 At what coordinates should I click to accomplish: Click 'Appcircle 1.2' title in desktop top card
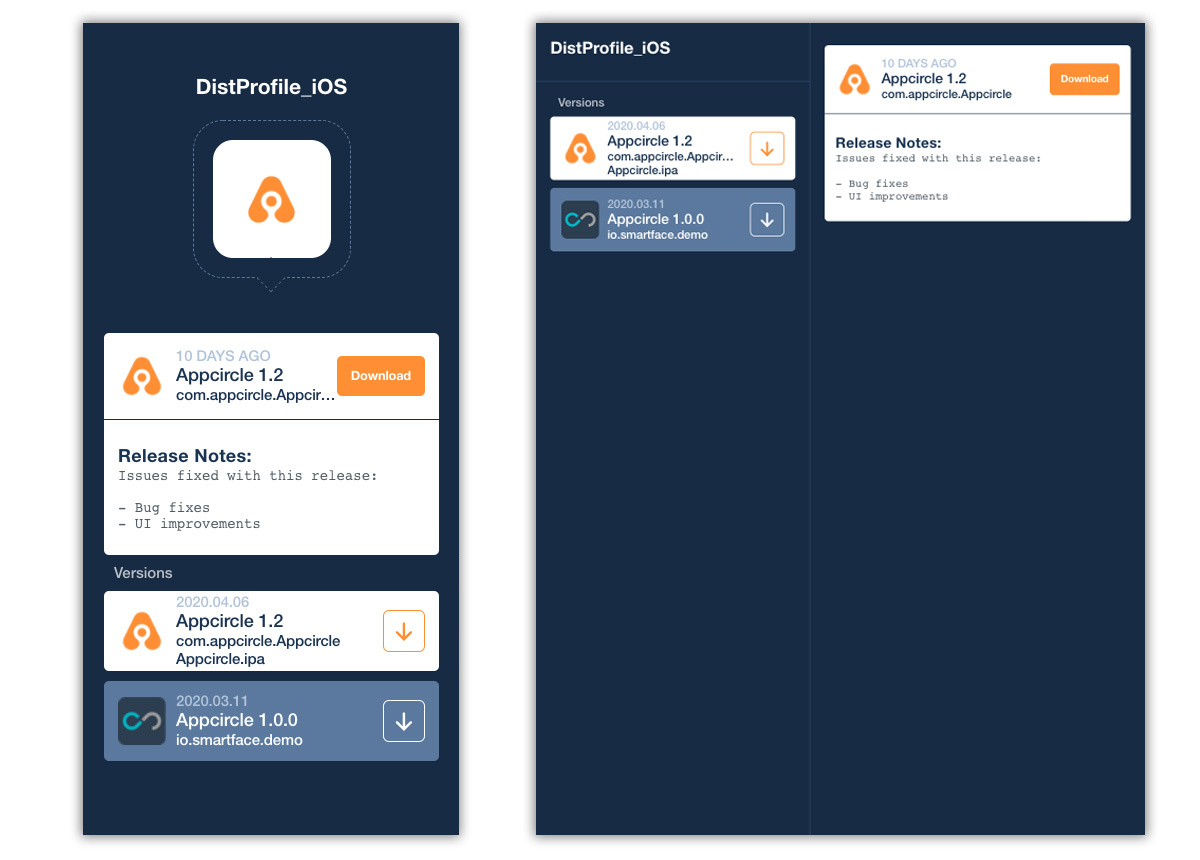(924, 78)
